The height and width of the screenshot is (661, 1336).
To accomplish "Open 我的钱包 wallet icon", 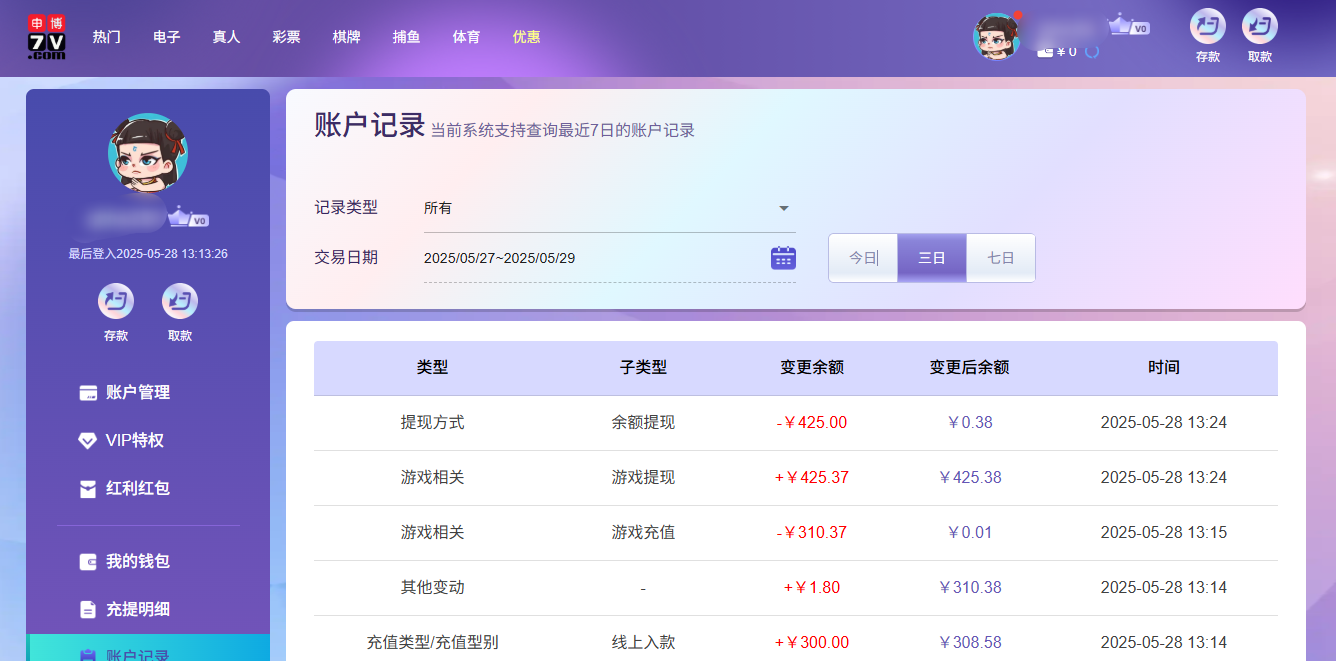I will click(88, 562).
